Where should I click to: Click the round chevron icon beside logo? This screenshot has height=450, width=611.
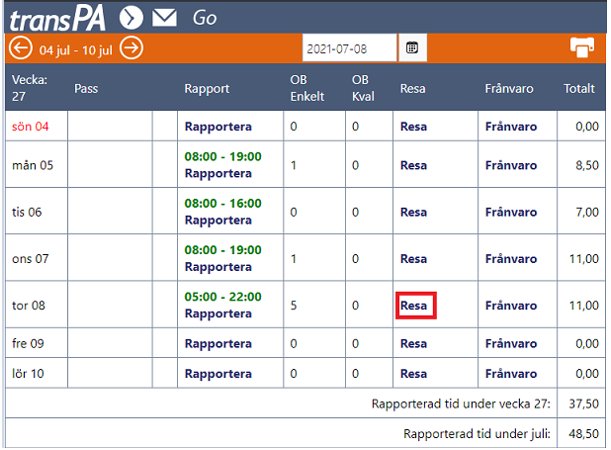(x=131, y=18)
